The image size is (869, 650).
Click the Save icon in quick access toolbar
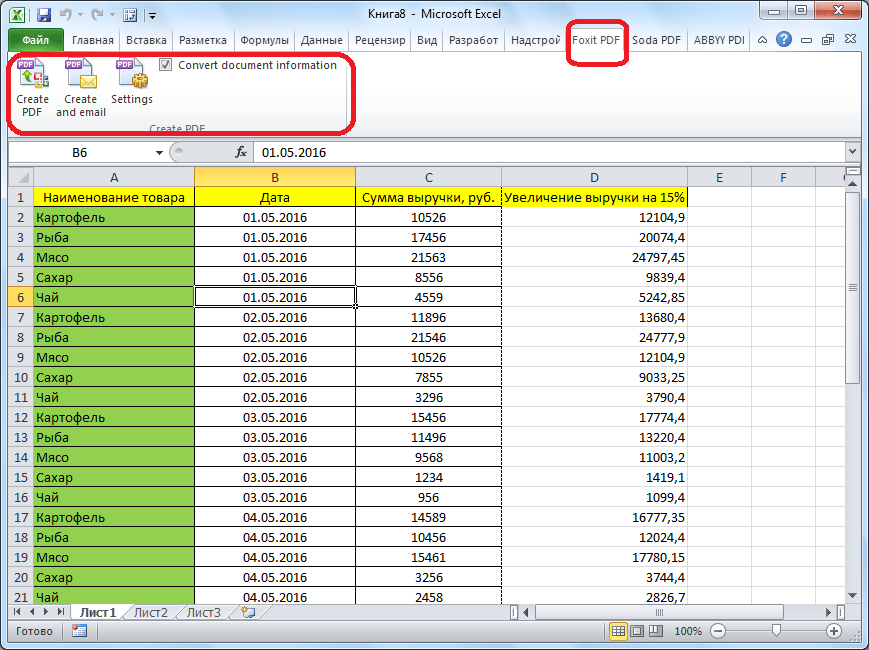tap(44, 15)
